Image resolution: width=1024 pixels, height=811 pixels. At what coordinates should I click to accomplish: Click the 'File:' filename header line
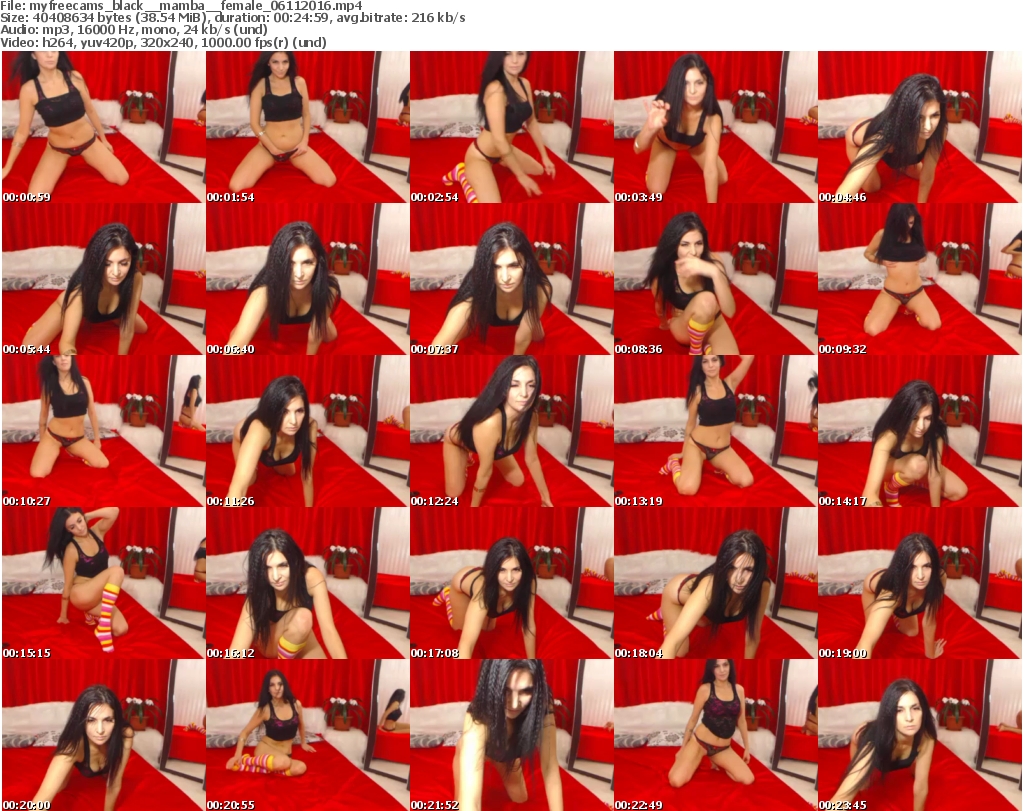182,6
